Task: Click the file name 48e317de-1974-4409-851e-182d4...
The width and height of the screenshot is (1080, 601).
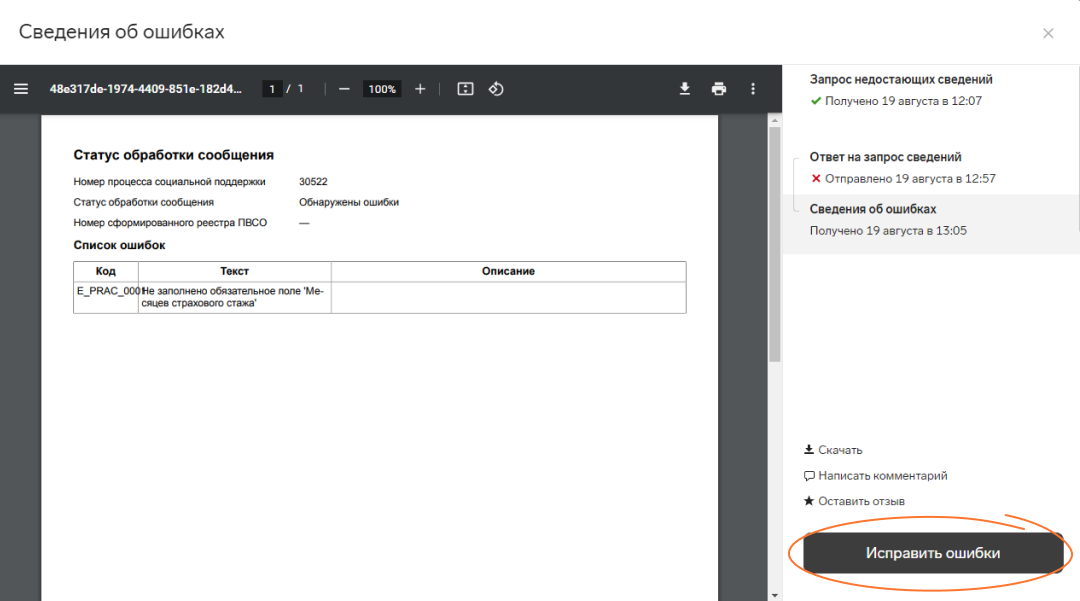Action: click(x=145, y=89)
